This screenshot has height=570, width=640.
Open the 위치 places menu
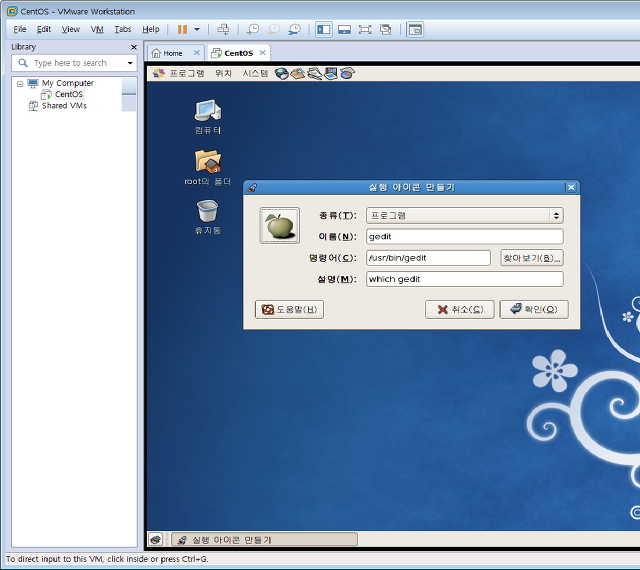pyautogui.click(x=223, y=73)
